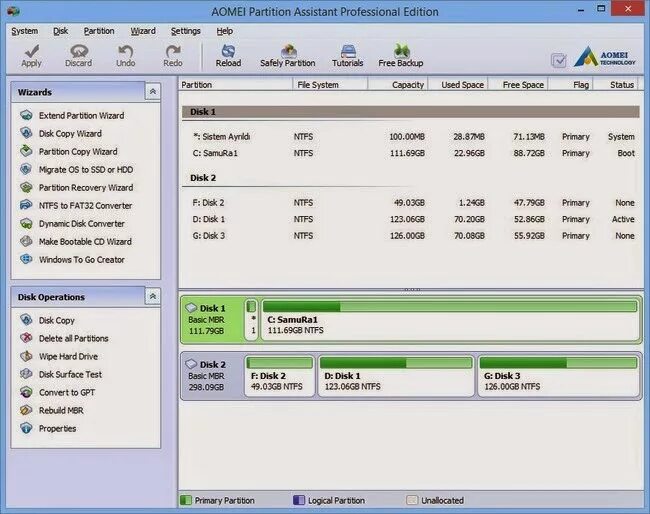
Task: Select the 'F: Disk 2' list row
Action: click(410, 203)
